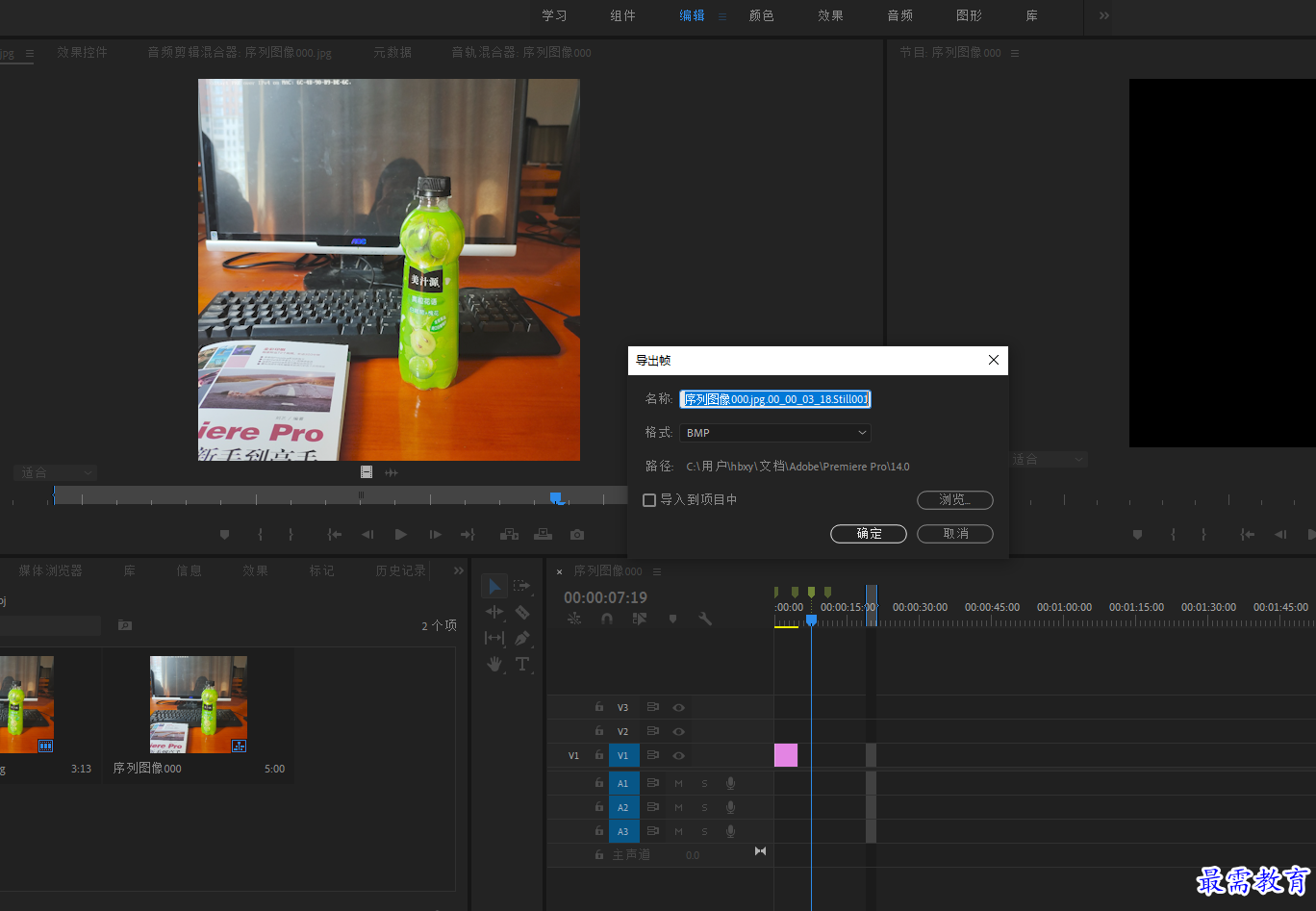
Task: Hide track V2 with eye icon
Action: point(678,731)
